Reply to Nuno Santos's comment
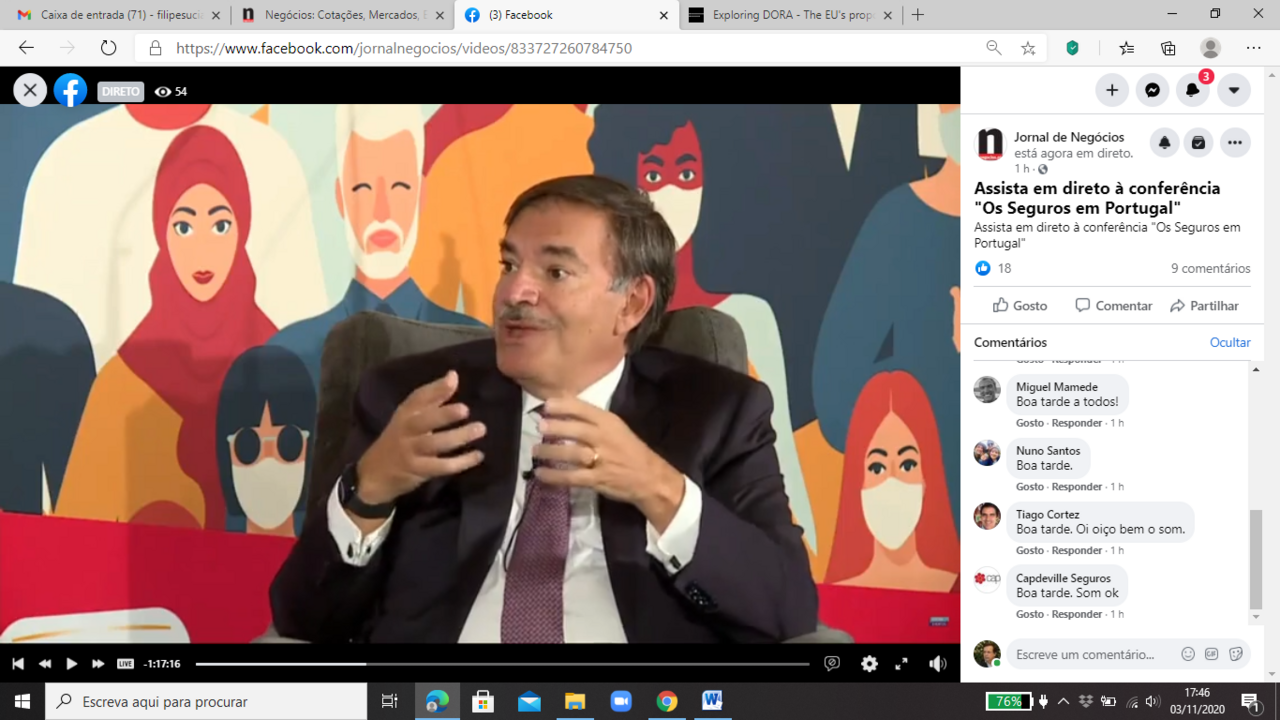1280x720 pixels. pos(1077,487)
